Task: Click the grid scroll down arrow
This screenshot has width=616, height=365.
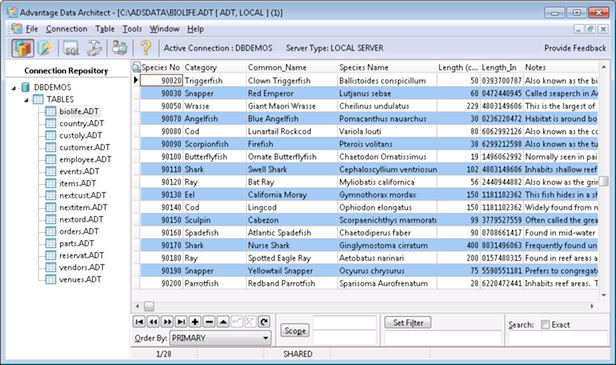Action: [x=604, y=295]
